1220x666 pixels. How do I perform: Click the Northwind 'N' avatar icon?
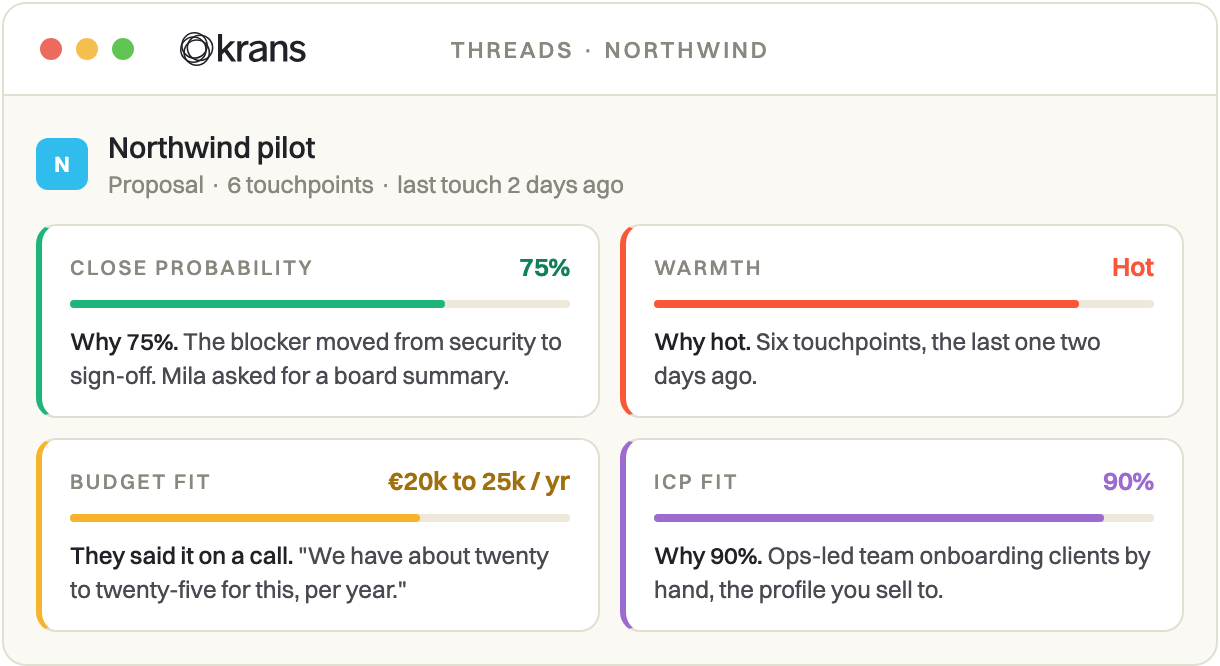pyautogui.click(x=62, y=164)
